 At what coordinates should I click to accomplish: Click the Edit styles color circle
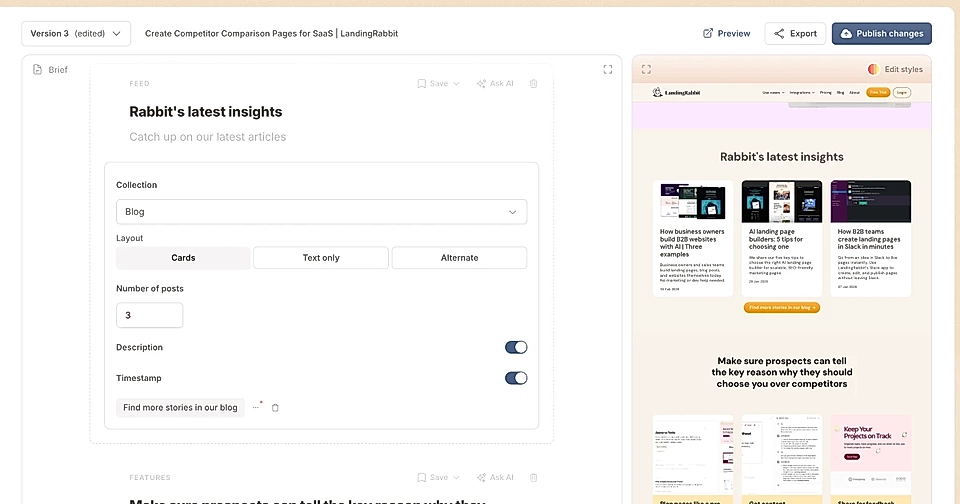pyautogui.click(x=874, y=69)
